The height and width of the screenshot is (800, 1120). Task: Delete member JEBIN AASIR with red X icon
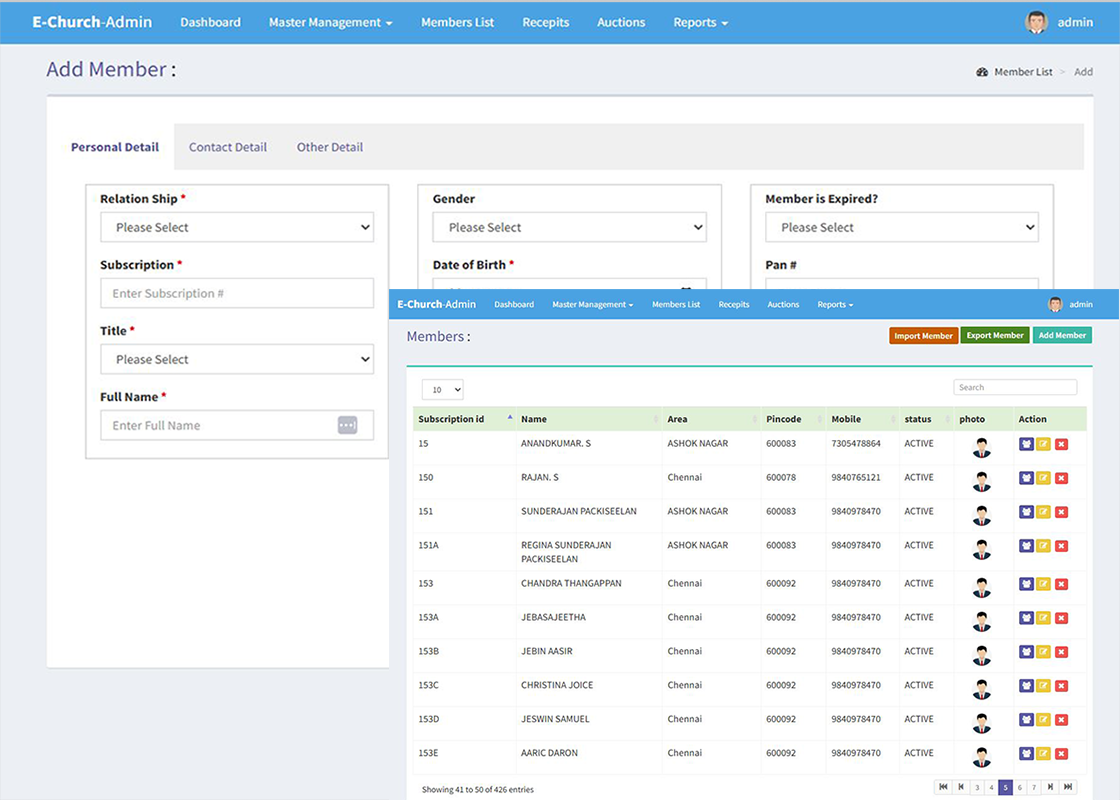[x=1061, y=652]
